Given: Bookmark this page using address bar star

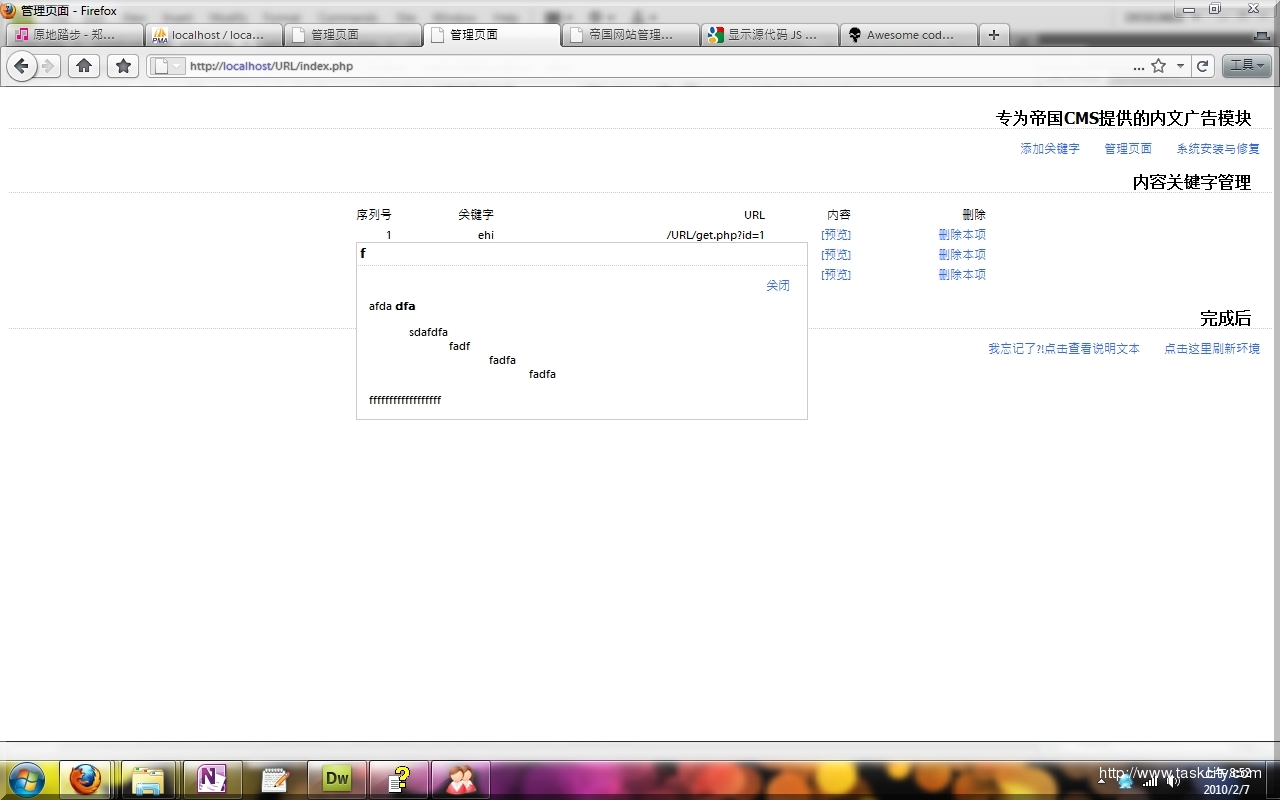Looking at the screenshot, I should pos(1158,66).
